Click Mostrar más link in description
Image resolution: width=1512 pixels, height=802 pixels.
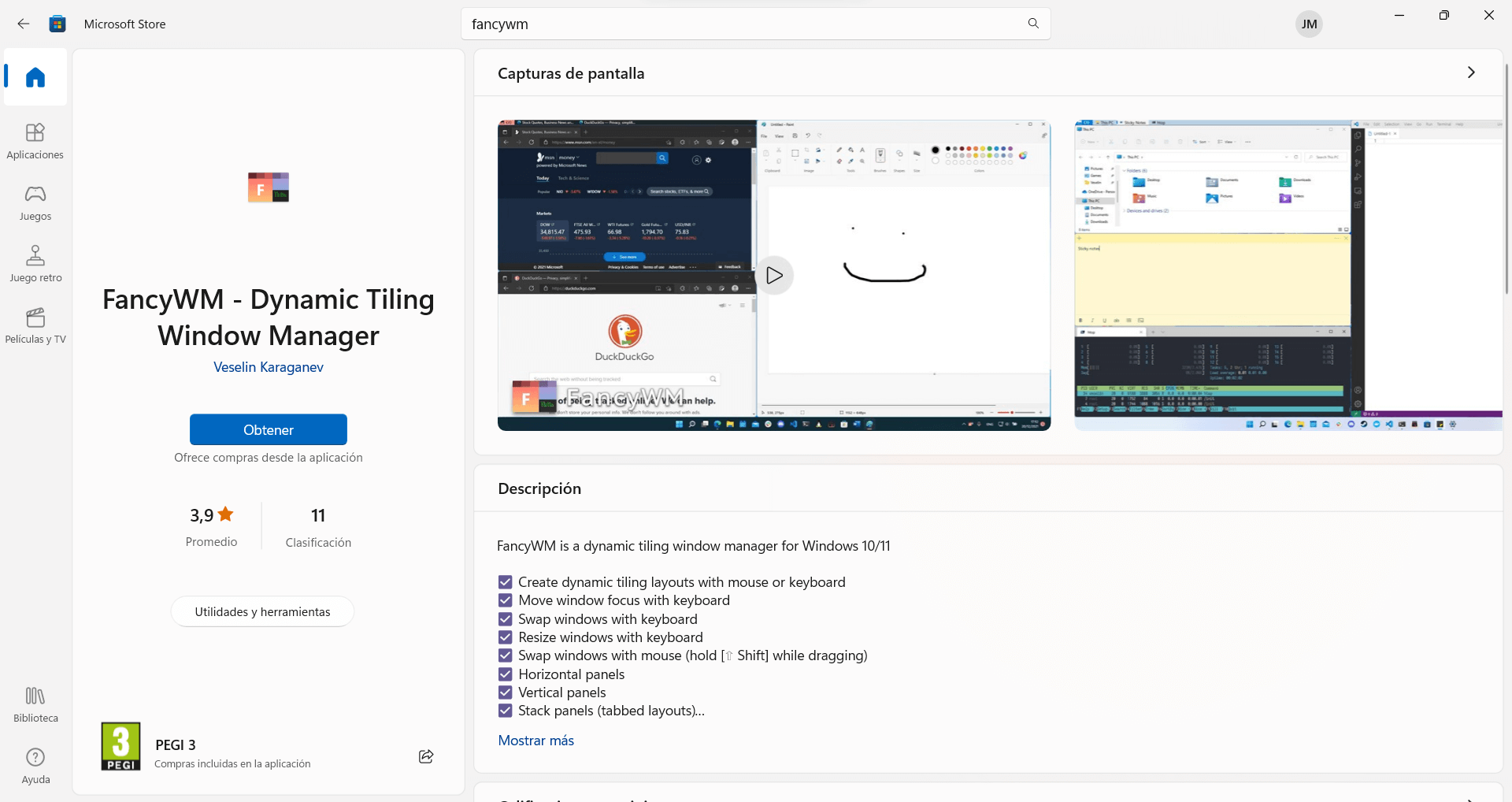(536, 741)
